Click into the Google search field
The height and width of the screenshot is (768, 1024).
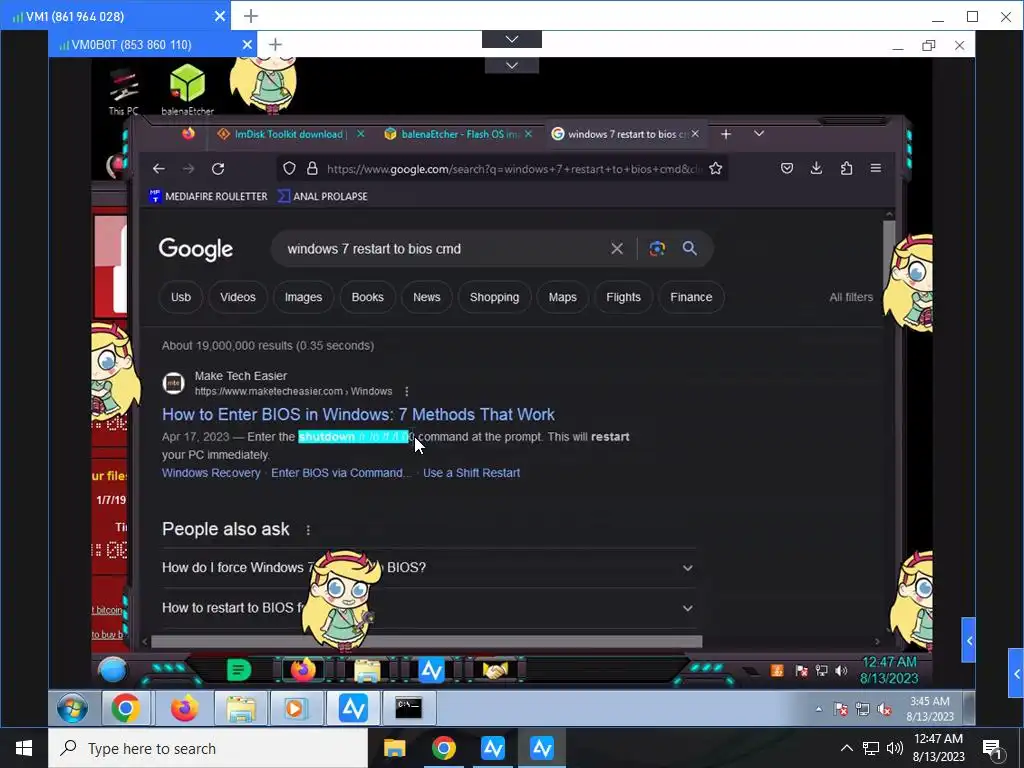(x=444, y=249)
